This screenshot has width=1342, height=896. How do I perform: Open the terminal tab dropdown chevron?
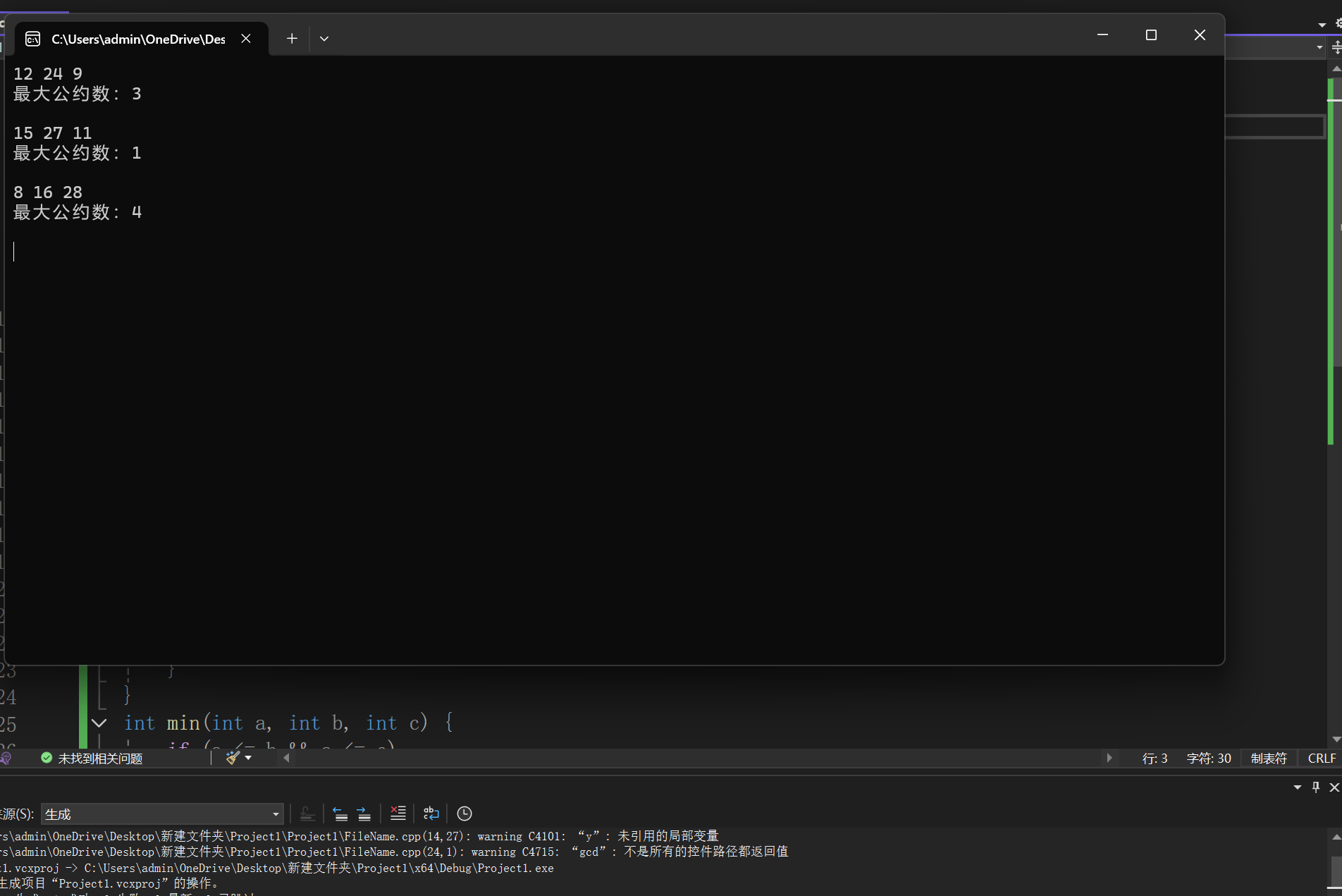[324, 39]
